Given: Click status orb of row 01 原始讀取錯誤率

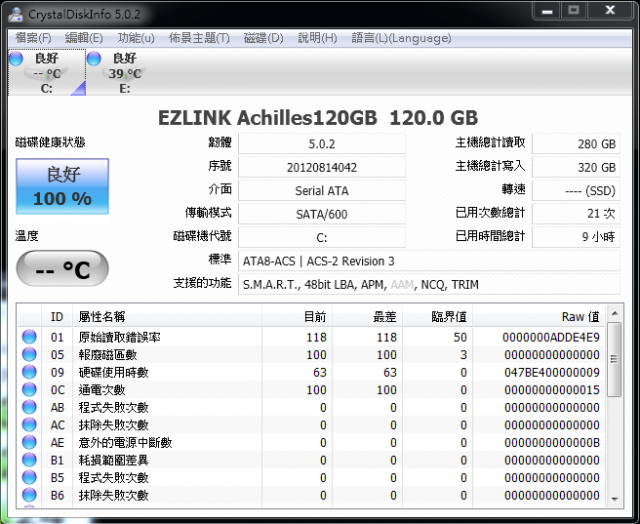Looking at the screenshot, I should tap(29, 337).
